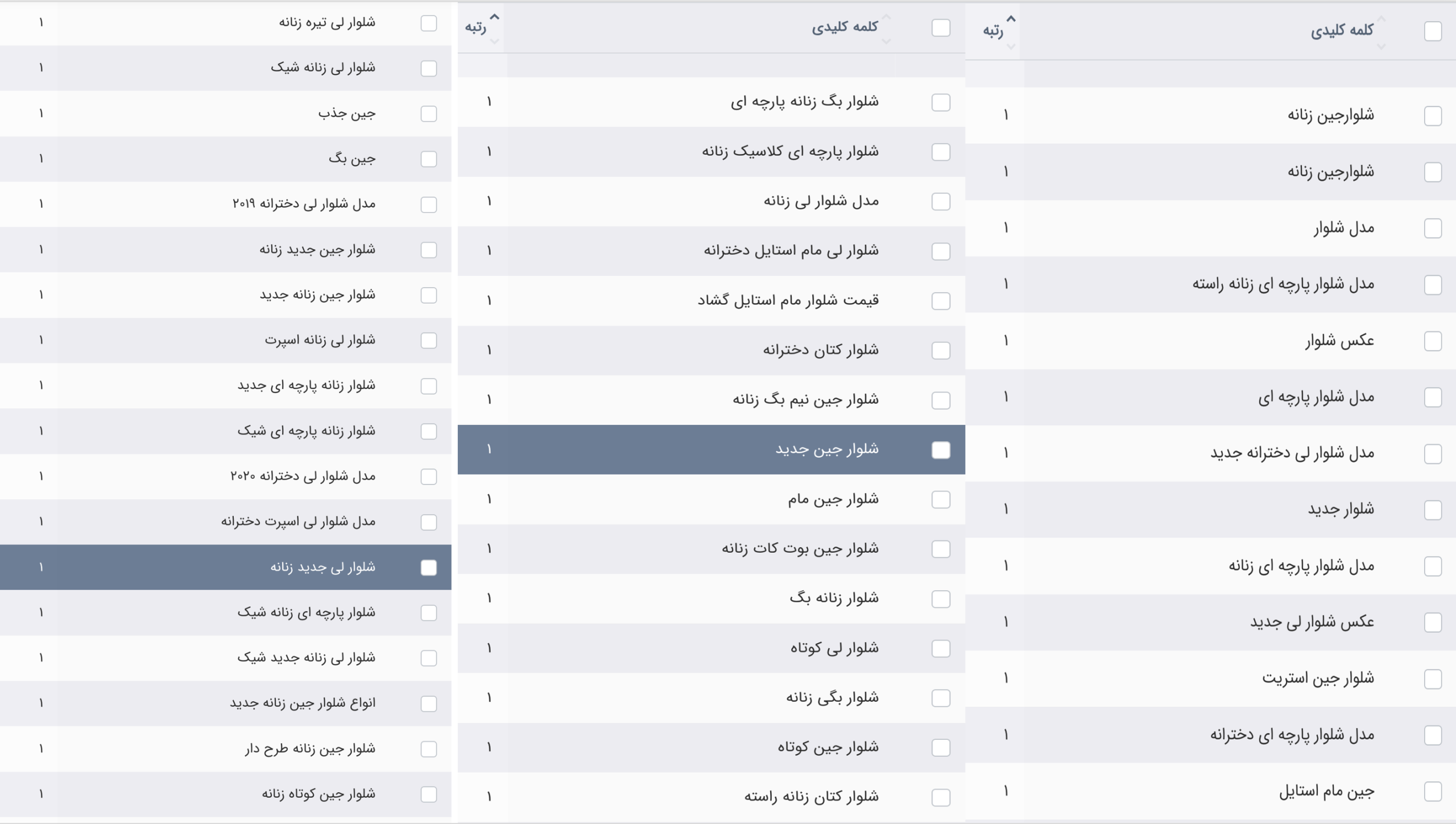Click the کلمه کلیدی header in middle table
The height and width of the screenshot is (824, 1456).
click(x=845, y=27)
